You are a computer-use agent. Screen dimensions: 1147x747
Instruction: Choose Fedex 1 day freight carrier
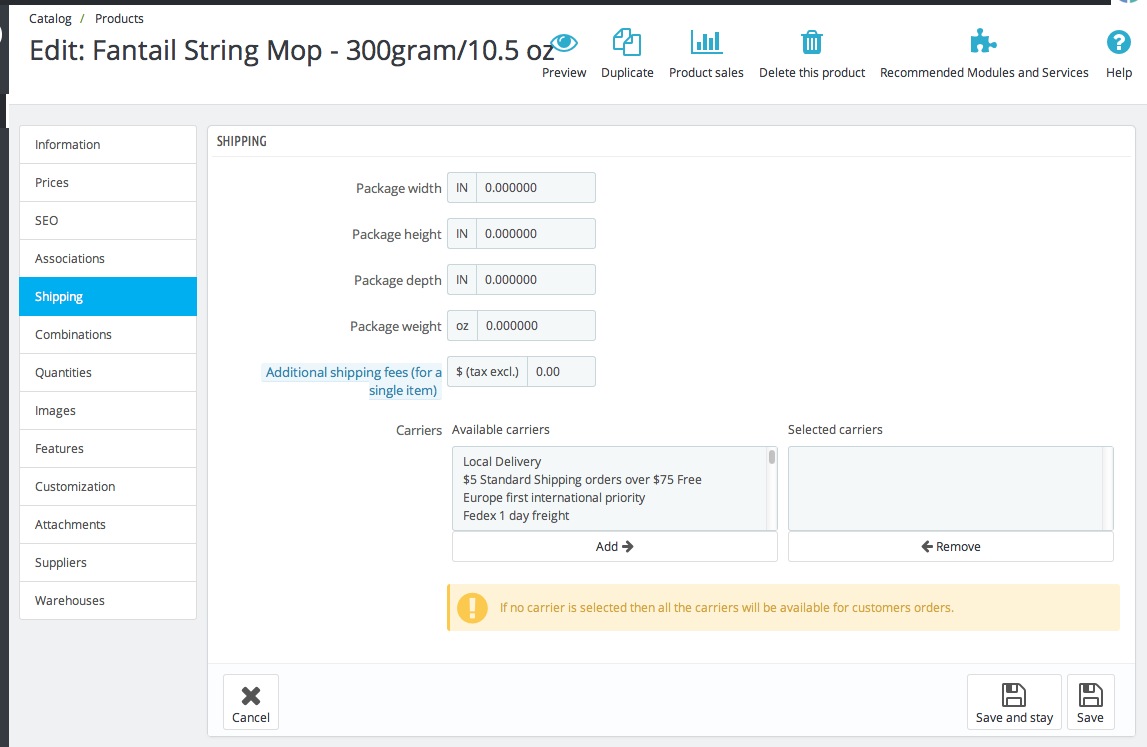click(516, 516)
